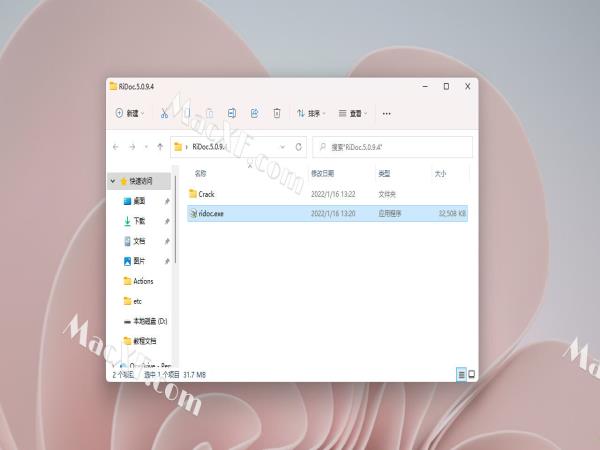
Task: Open Downloads (下载) in sidebar
Action: [x=139, y=221]
